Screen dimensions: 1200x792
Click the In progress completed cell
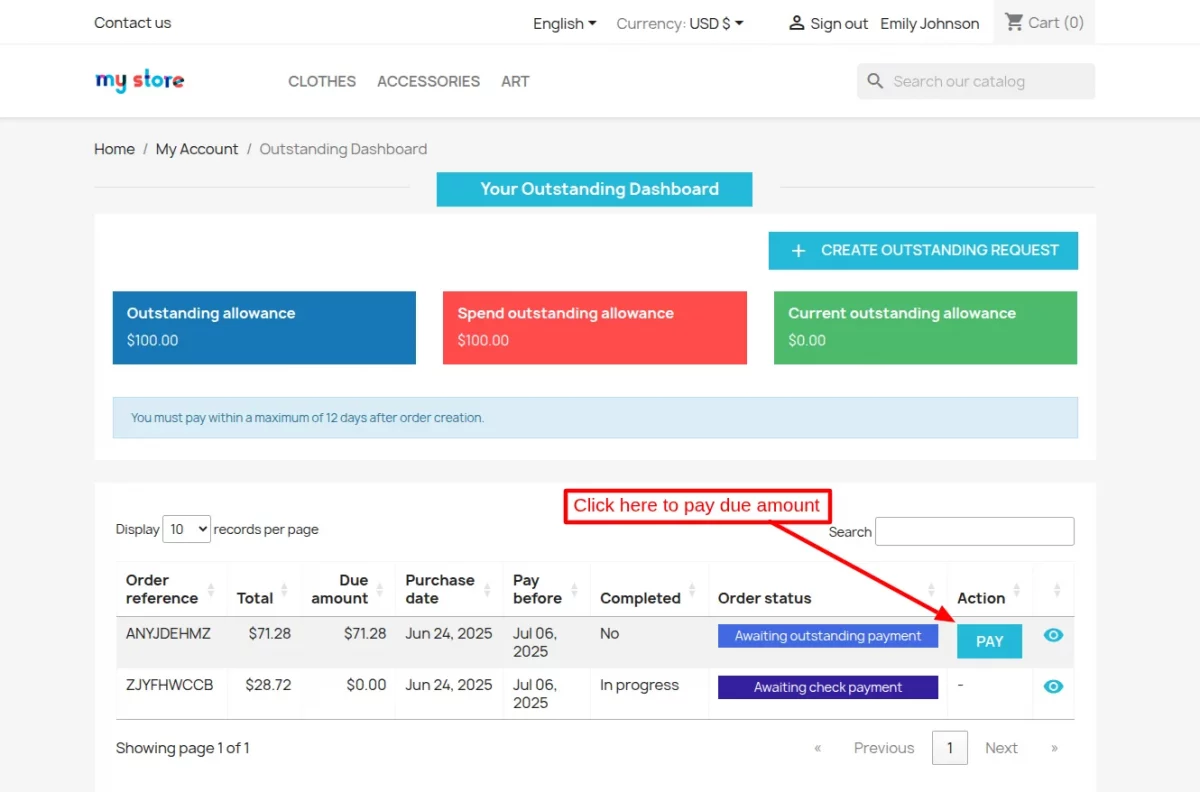click(639, 685)
